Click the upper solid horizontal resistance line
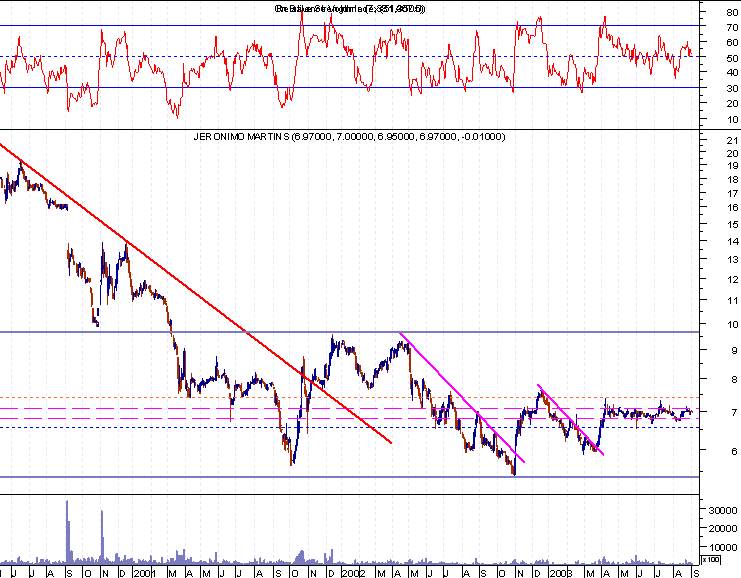Viewport: 741px width, 578px height. tap(349, 332)
